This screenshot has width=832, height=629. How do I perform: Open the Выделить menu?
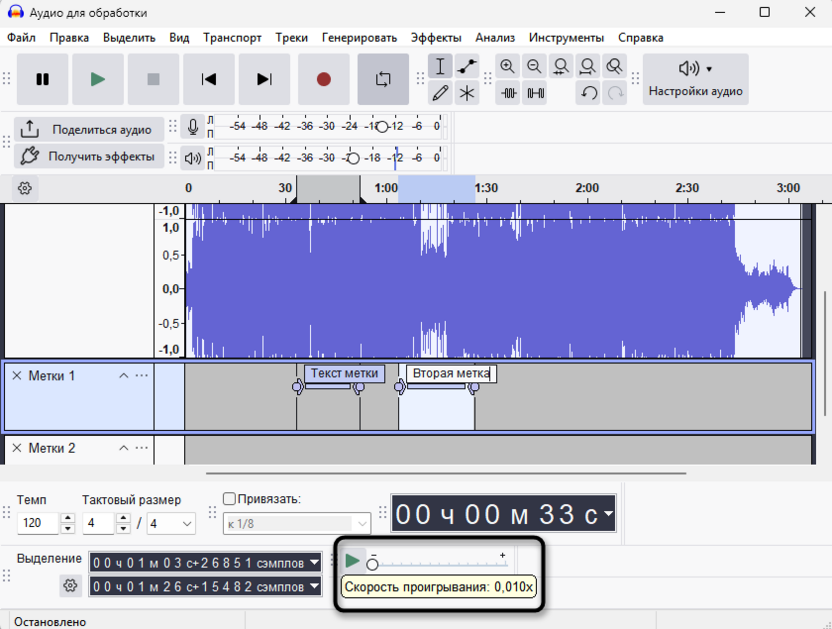tap(129, 38)
